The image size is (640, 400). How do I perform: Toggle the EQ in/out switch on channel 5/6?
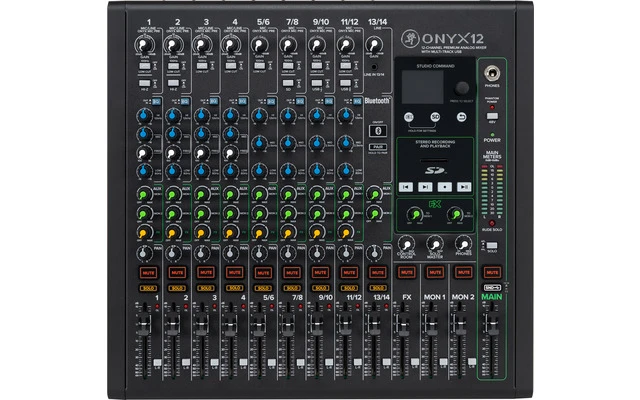271,101
